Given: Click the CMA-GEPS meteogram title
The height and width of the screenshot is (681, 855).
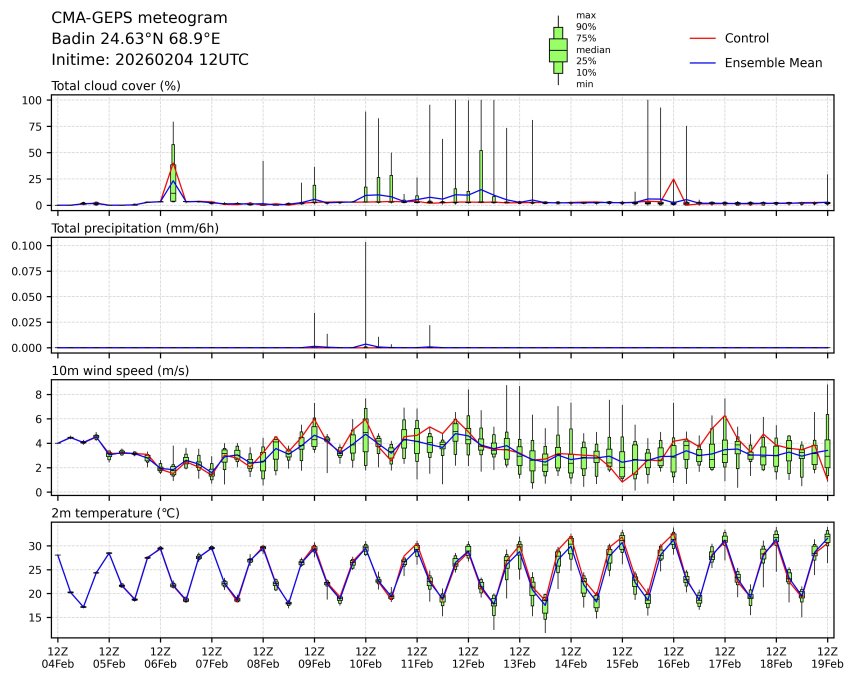Looking at the screenshot, I should coord(139,19).
